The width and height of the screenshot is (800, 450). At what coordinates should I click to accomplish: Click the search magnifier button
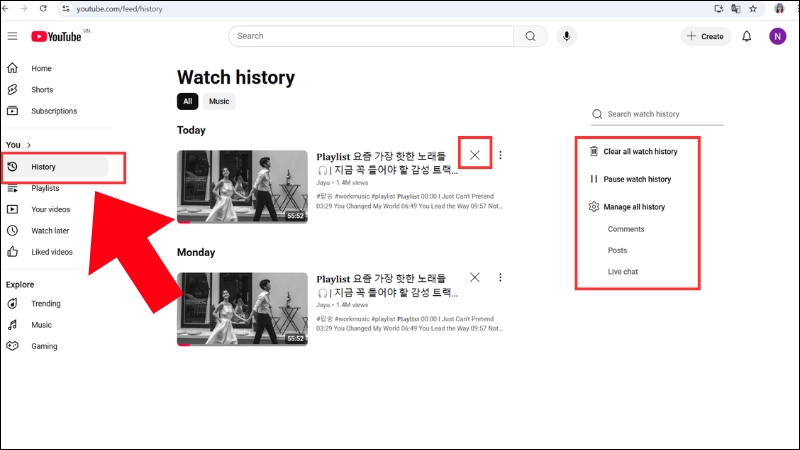point(530,36)
